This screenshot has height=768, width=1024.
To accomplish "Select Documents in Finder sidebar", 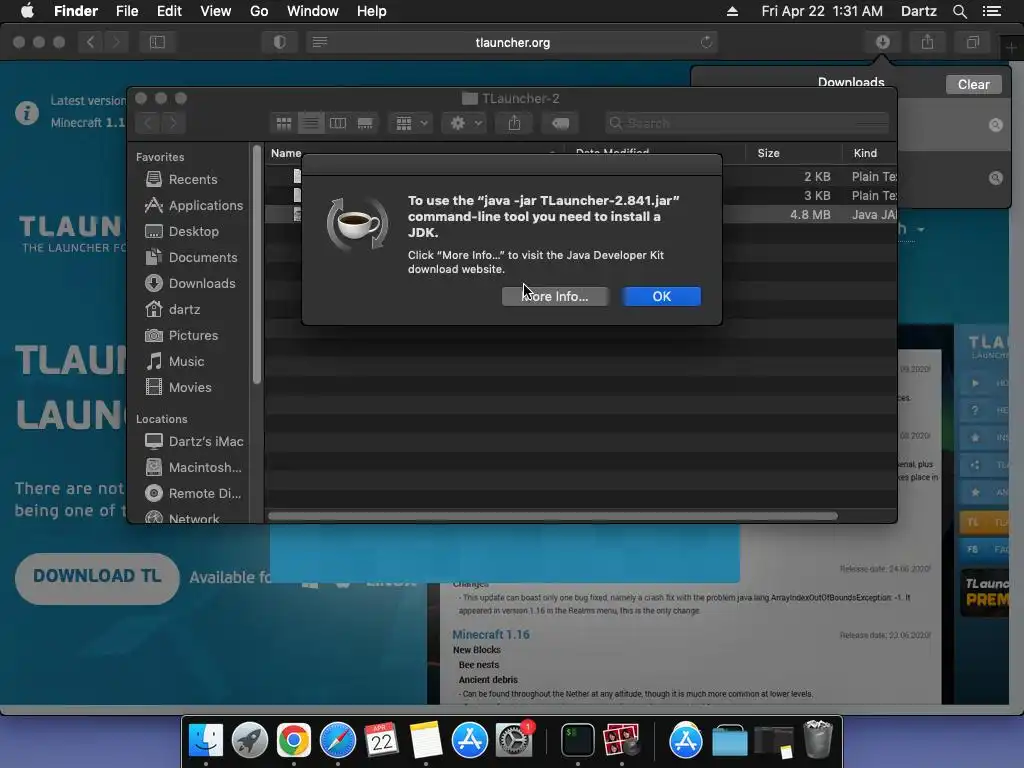I will pos(191,257).
